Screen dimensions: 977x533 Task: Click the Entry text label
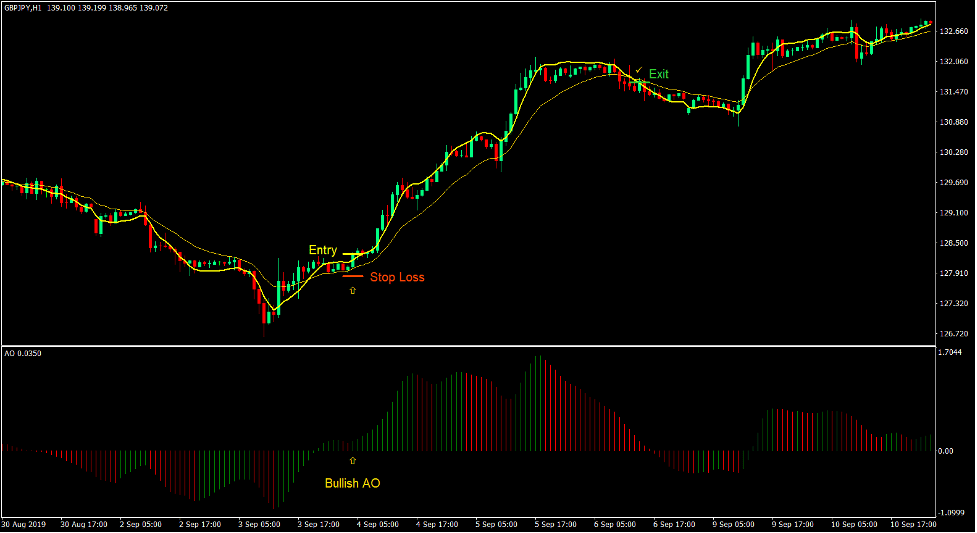click(323, 250)
